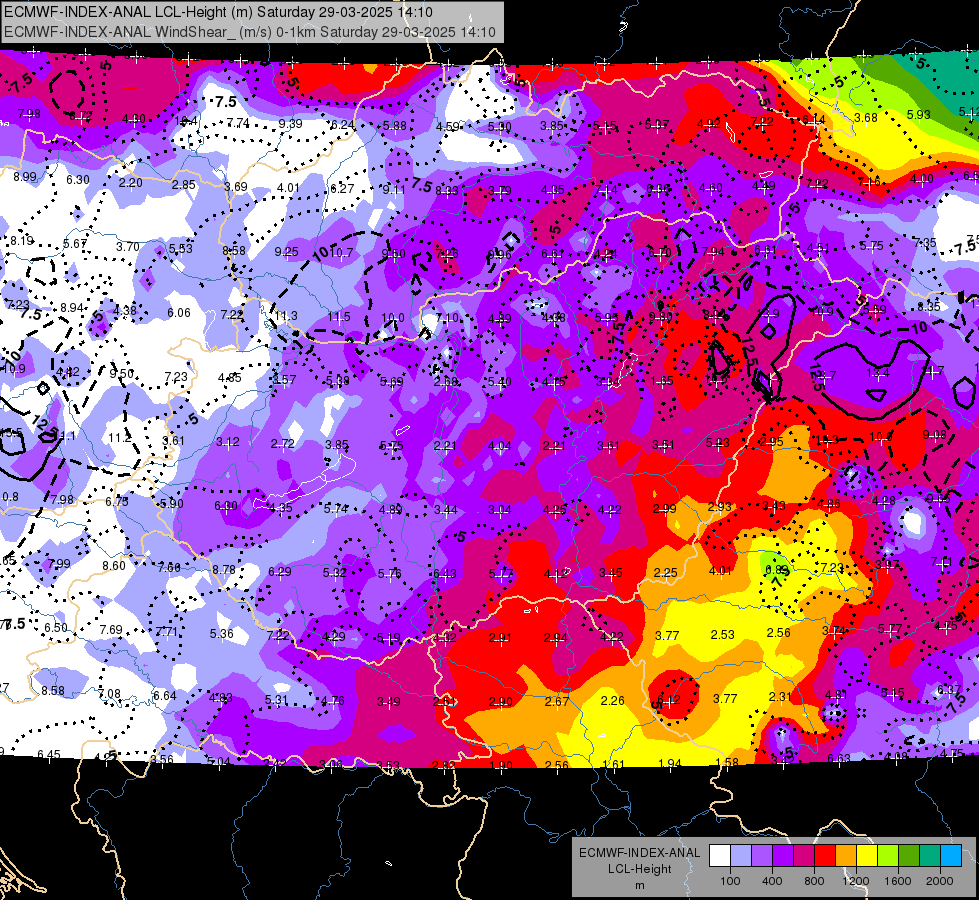Click the legend title 'LCL-Height'
Image resolution: width=979 pixels, height=900 pixels.
click(639, 869)
